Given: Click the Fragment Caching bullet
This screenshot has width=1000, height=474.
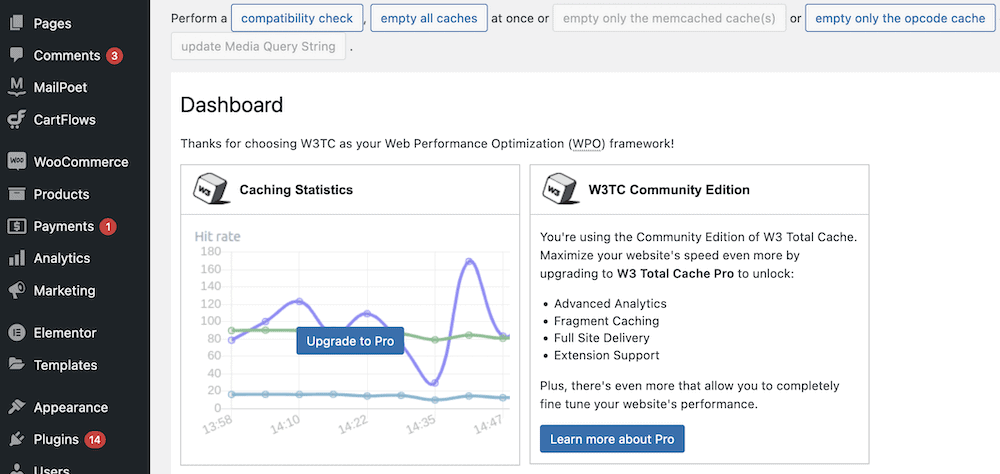Looking at the screenshot, I should 607,321.
